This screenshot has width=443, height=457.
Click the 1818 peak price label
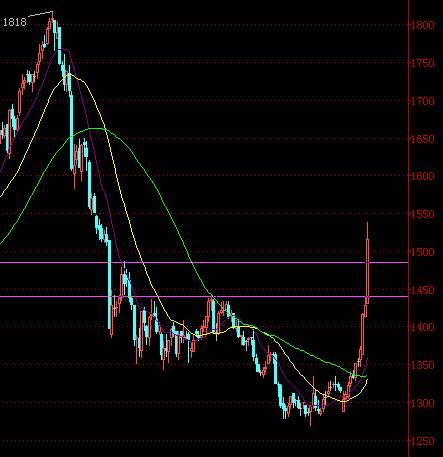click(x=15, y=22)
